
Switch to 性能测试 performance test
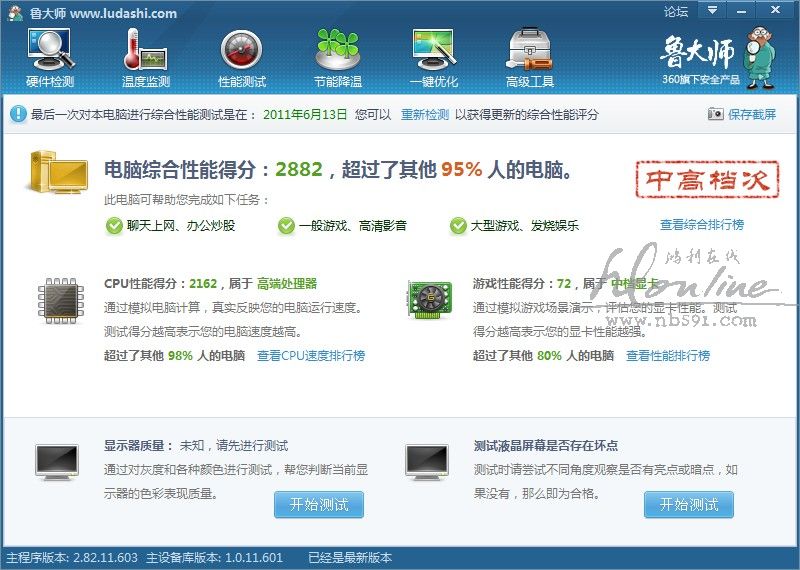[242, 58]
